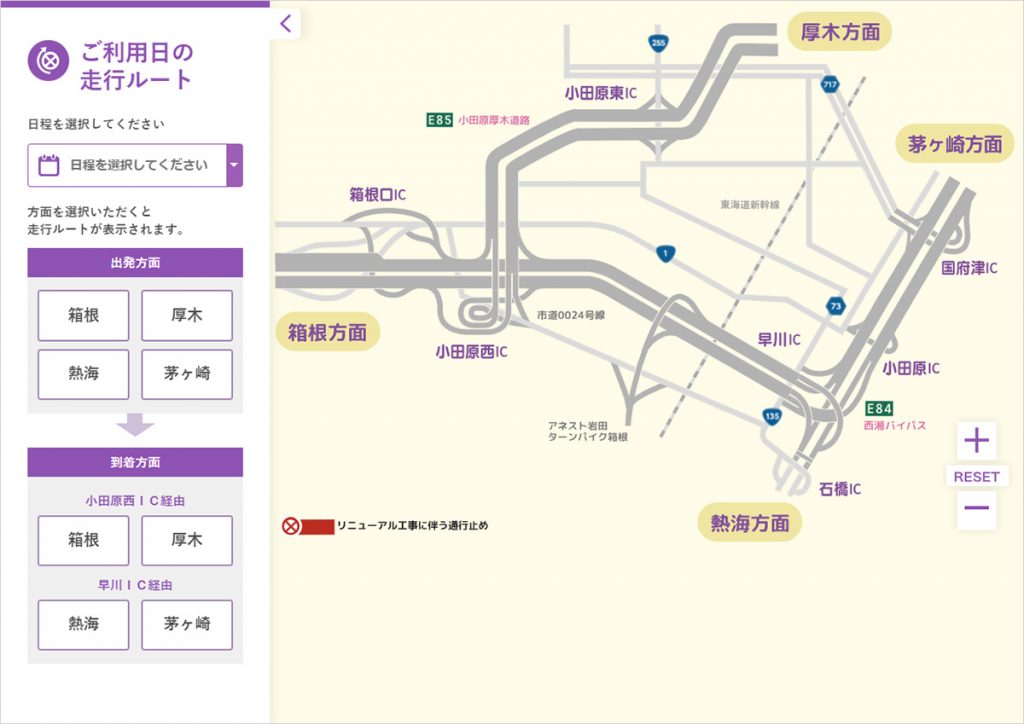Image resolution: width=1024 pixels, height=724 pixels.
Task: Select 厚木 arrival via 小田原西IC
Action: (x=187, y=540)
